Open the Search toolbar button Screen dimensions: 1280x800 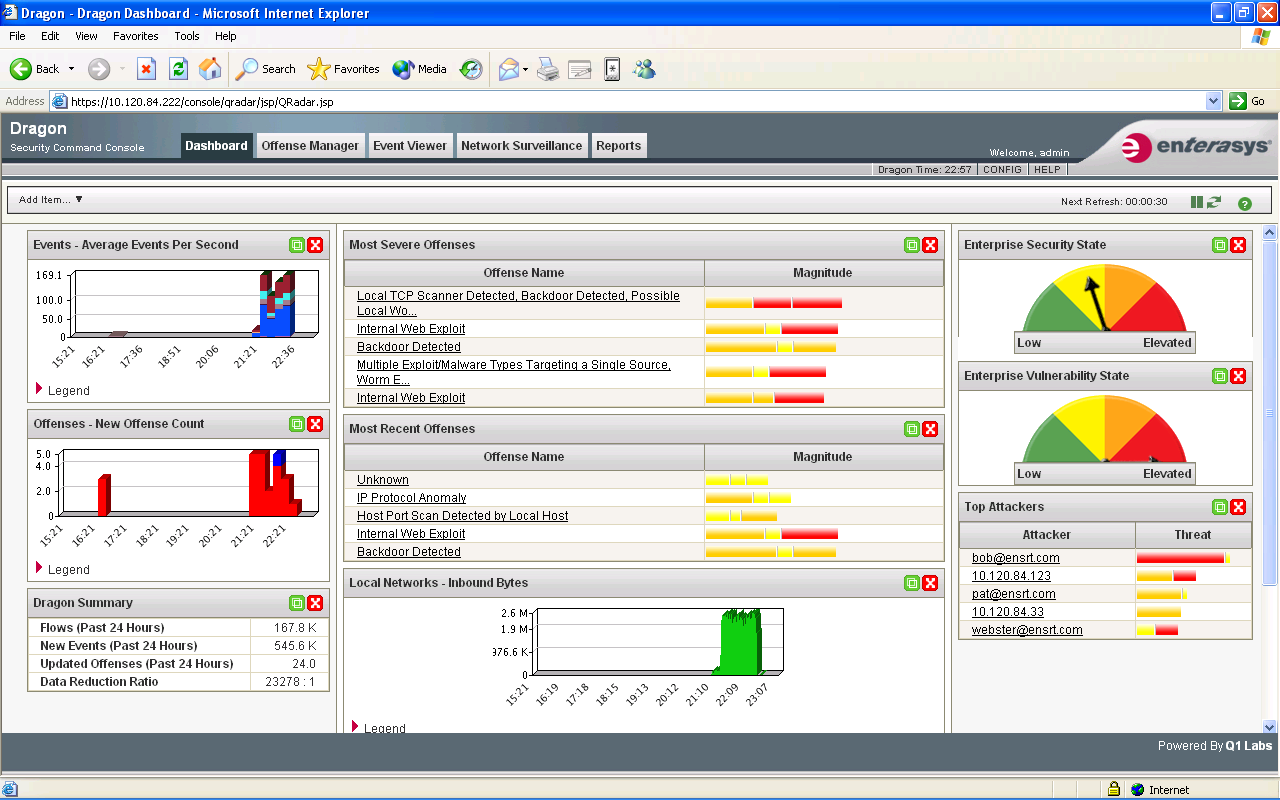click(266, 69)
